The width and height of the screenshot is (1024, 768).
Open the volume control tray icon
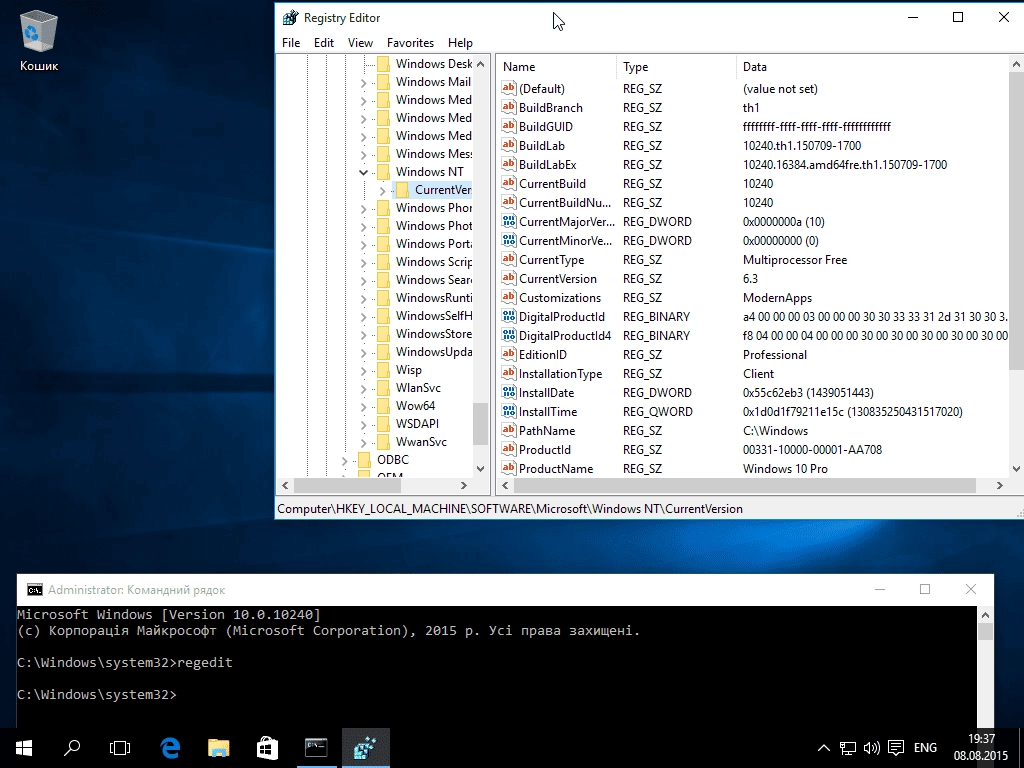pyautogui.click(x=871, y=748)
